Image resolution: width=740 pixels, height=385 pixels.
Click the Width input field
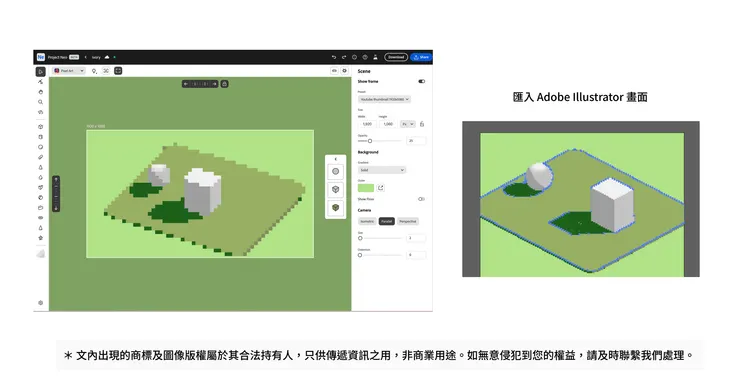367,124
